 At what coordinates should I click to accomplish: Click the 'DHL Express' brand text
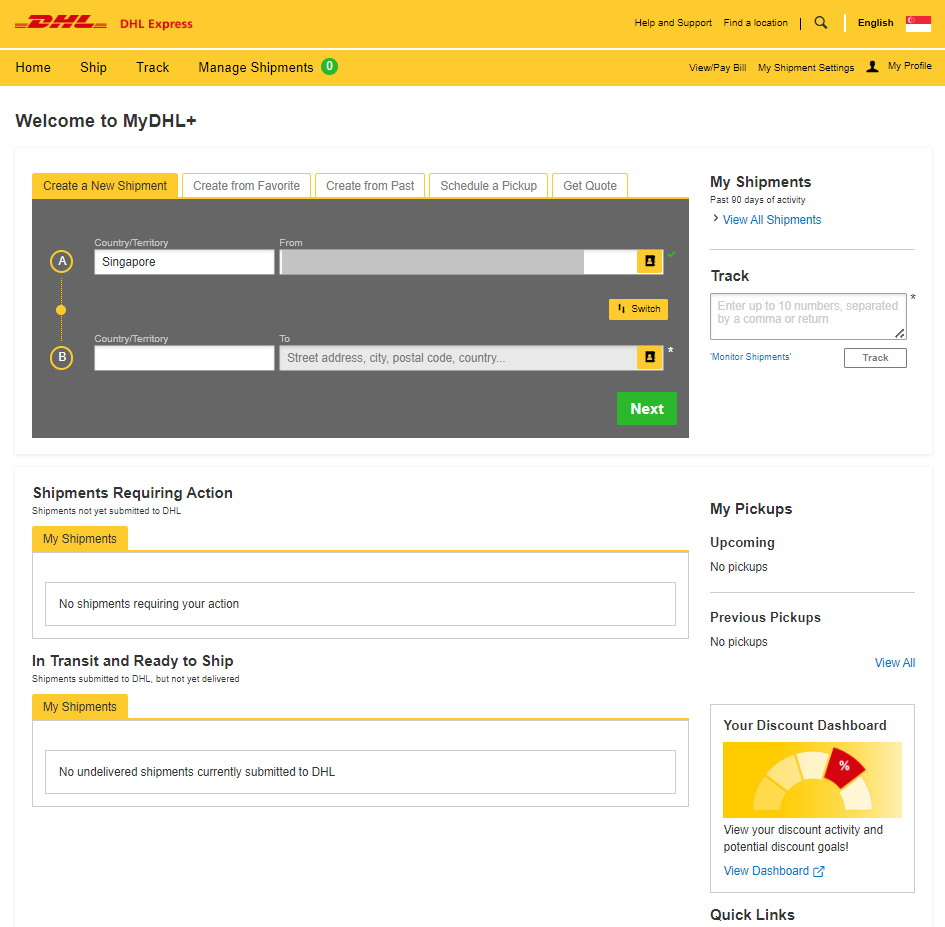tap(156, 24)
